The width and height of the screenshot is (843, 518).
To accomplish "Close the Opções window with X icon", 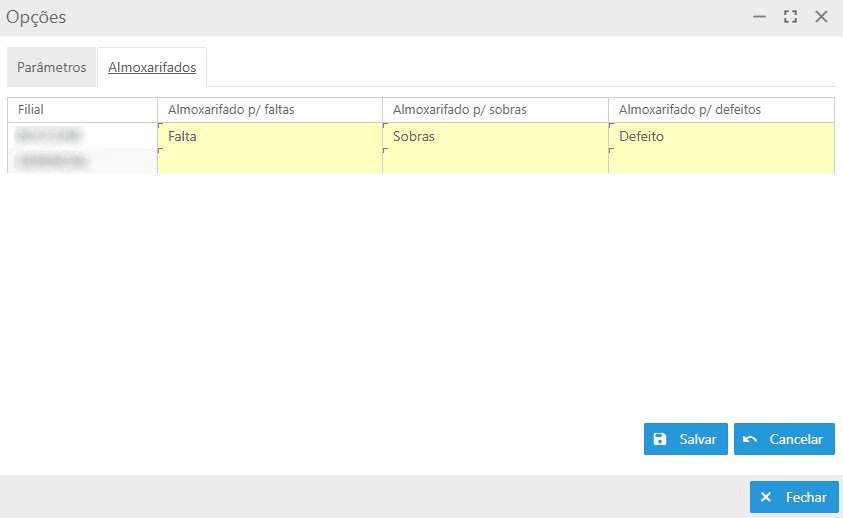I will click(x=821, y=17).
